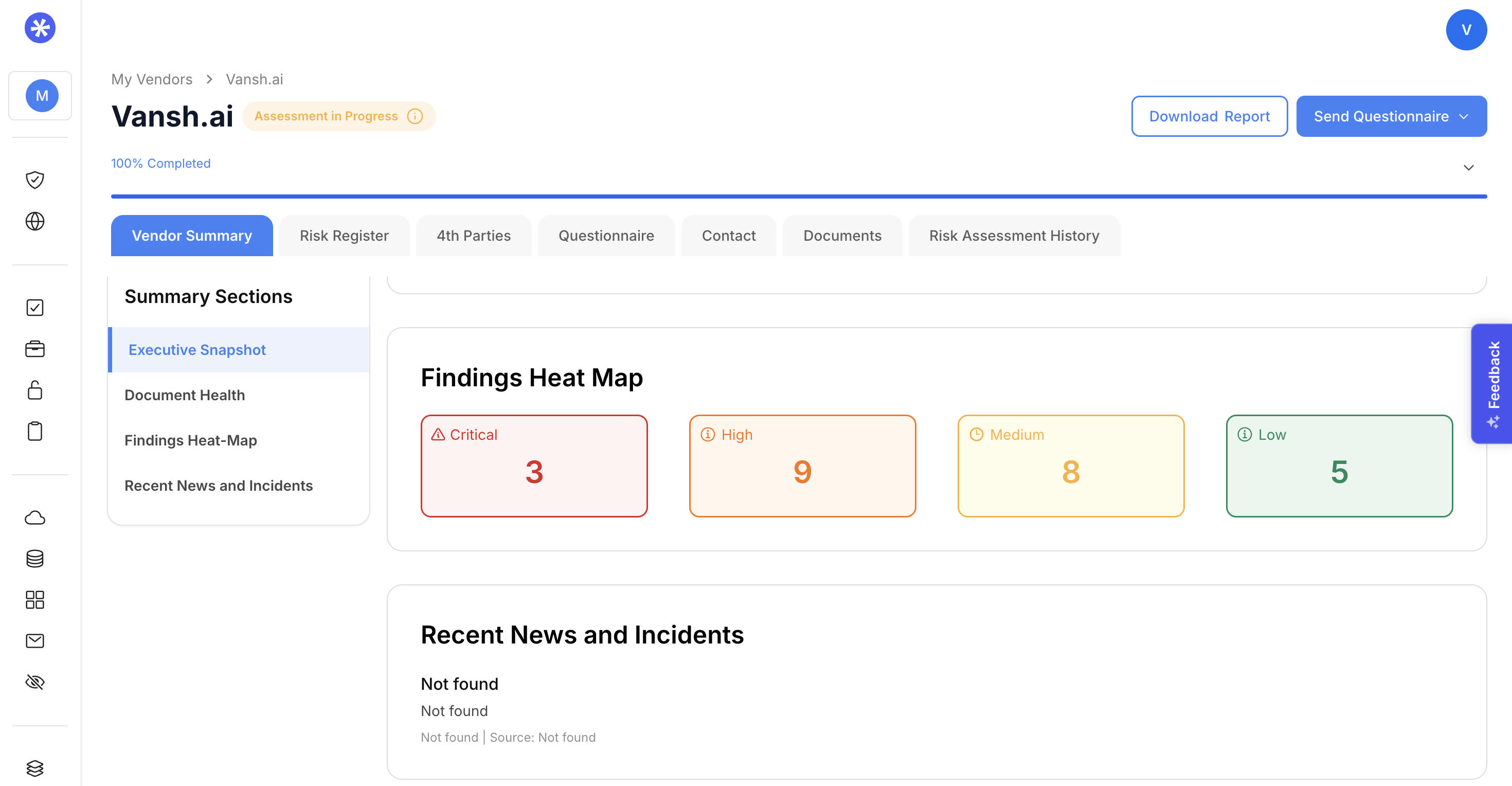Click the cloud icon in sidebar

pyautogui.click(x=34, y=517)
